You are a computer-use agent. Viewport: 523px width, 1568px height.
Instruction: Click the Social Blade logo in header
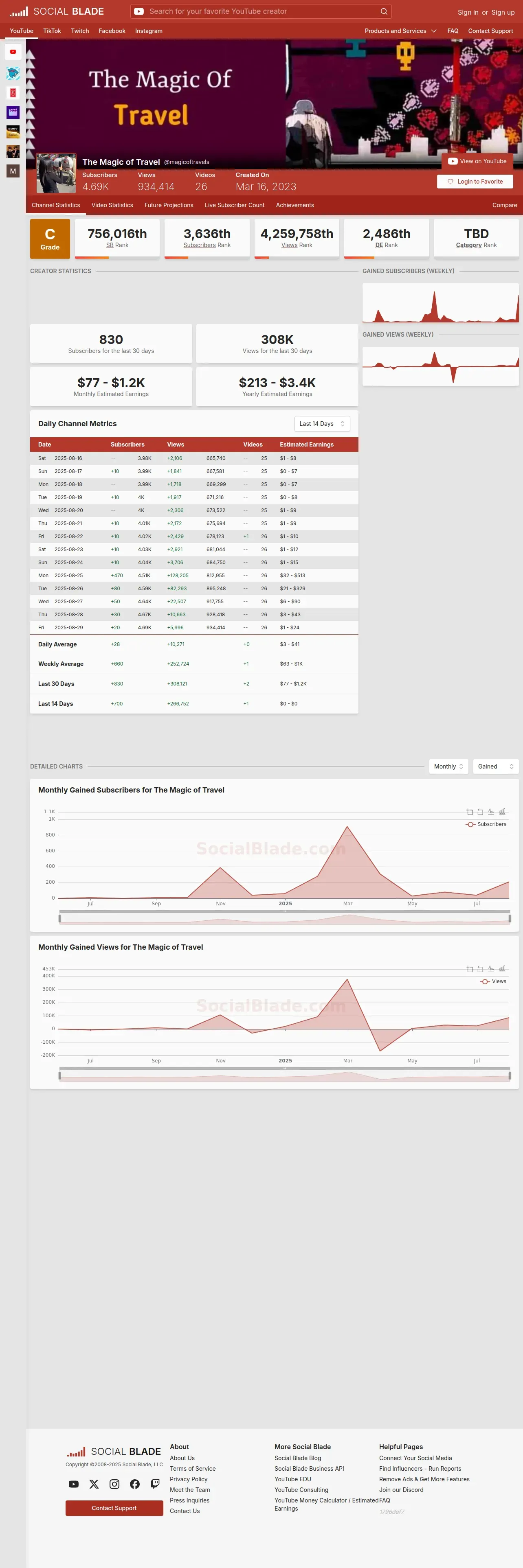[x=57, y=11]
